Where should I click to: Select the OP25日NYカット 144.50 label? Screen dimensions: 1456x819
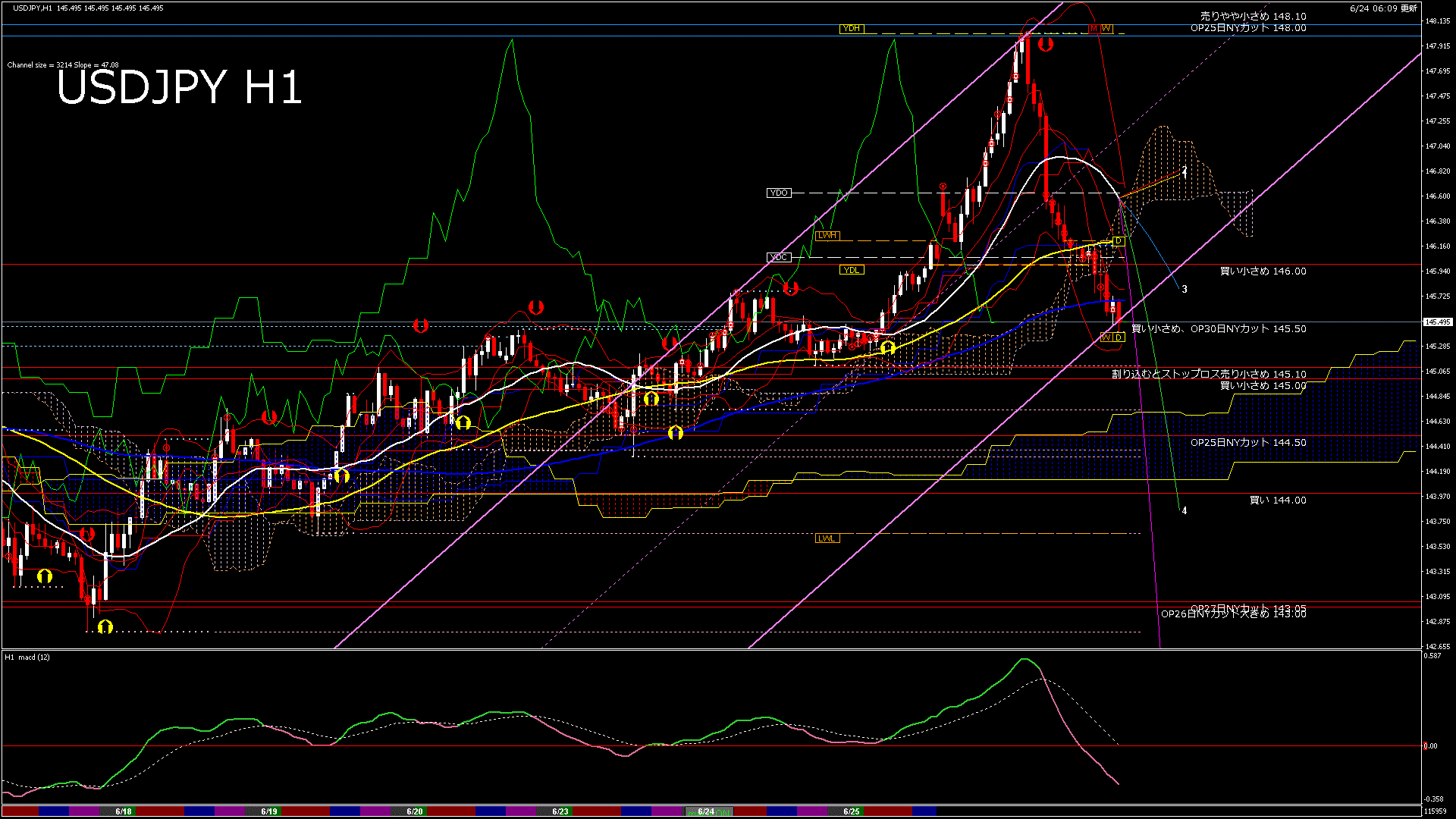1248,443
